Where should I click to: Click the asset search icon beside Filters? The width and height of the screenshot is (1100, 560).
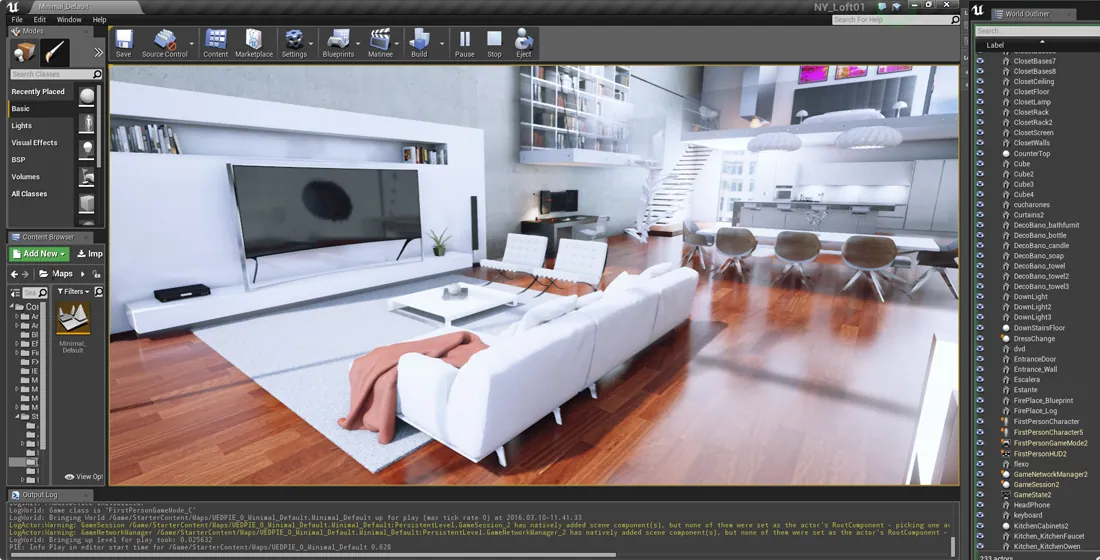tap(99, 291)
